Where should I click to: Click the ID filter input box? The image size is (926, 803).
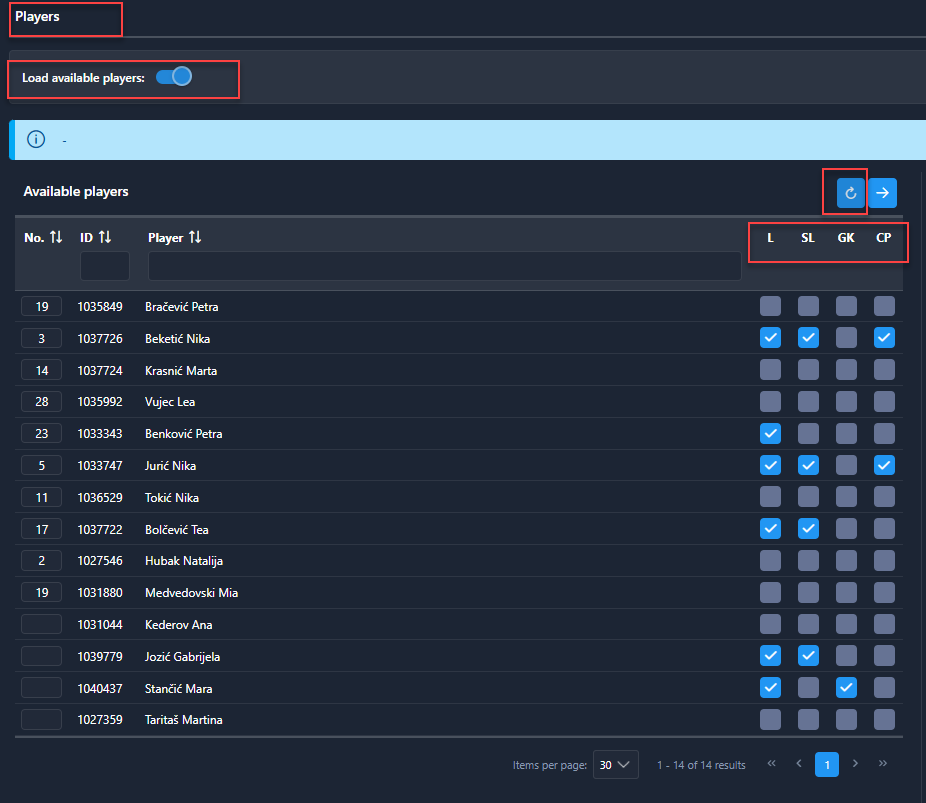tap(105, 266)
